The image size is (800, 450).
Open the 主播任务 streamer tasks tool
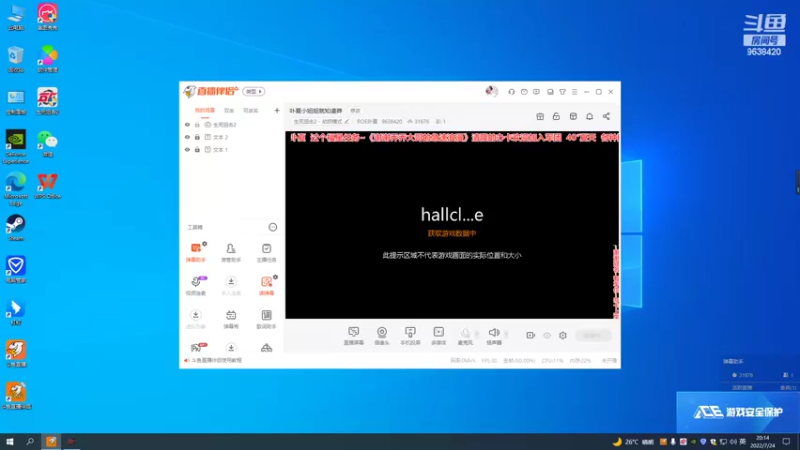266,252
